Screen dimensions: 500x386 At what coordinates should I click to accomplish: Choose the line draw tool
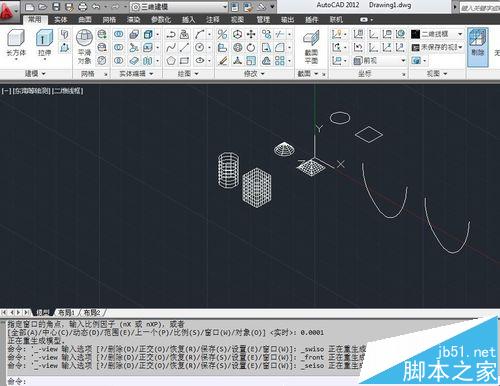click(x=184, y=47)
